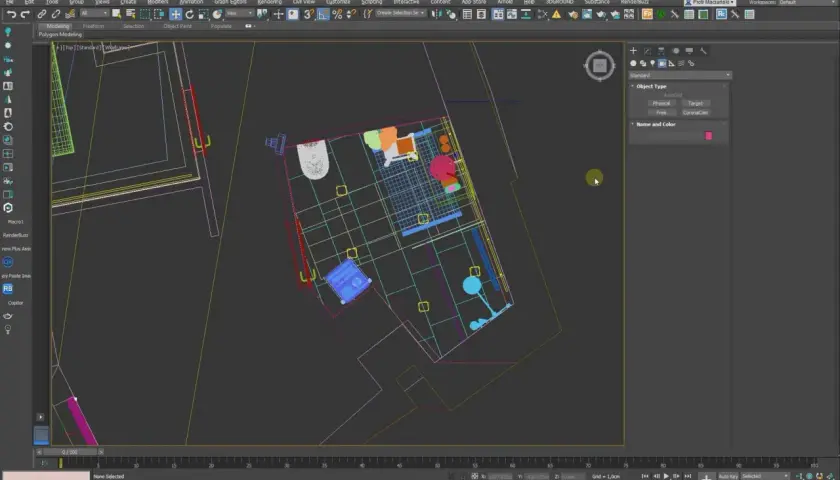Toggle the ribbon display button
This screenshot has height=480, width=840.
498,14
